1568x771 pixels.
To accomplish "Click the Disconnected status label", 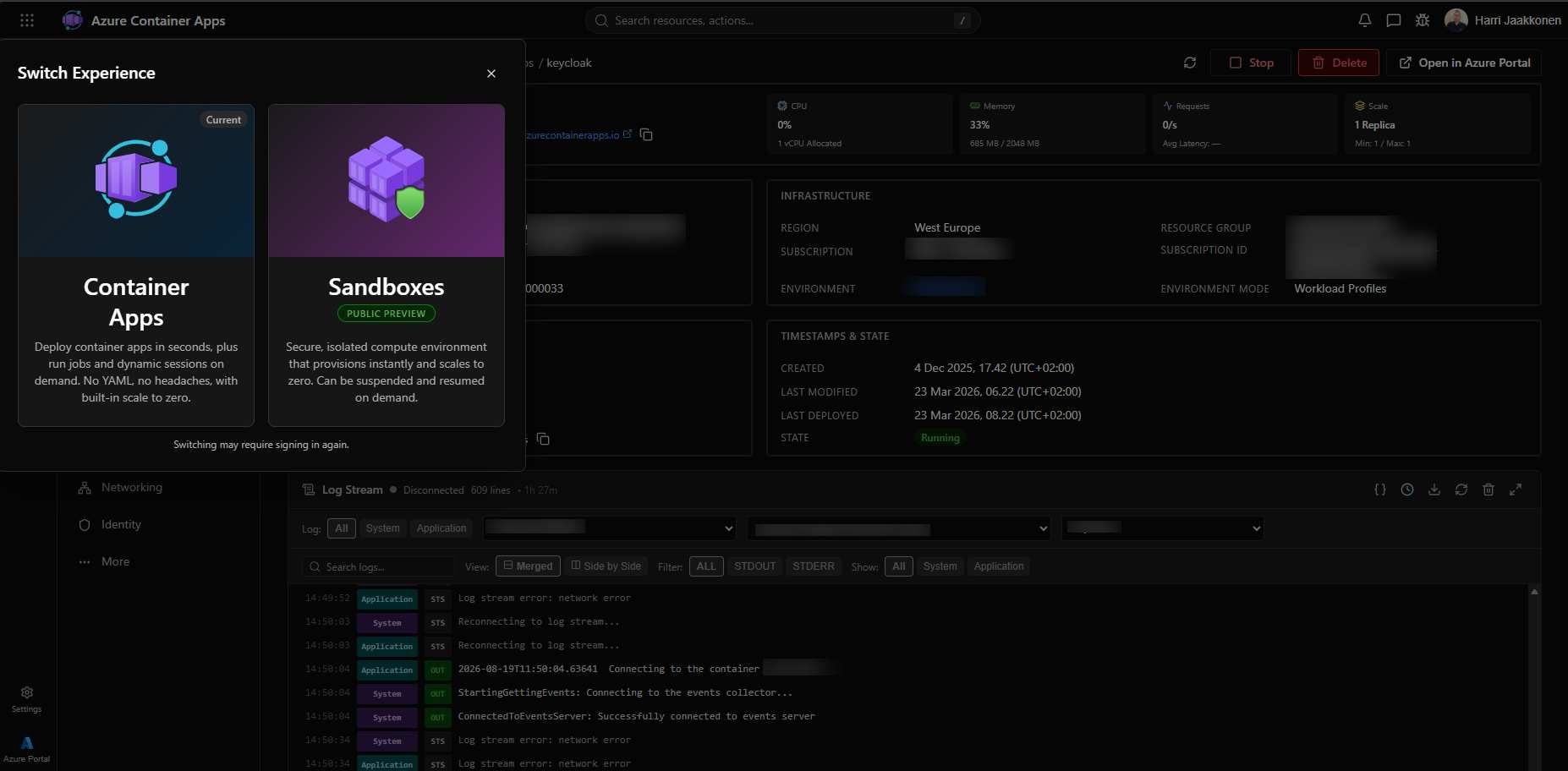I will point(434,490).
